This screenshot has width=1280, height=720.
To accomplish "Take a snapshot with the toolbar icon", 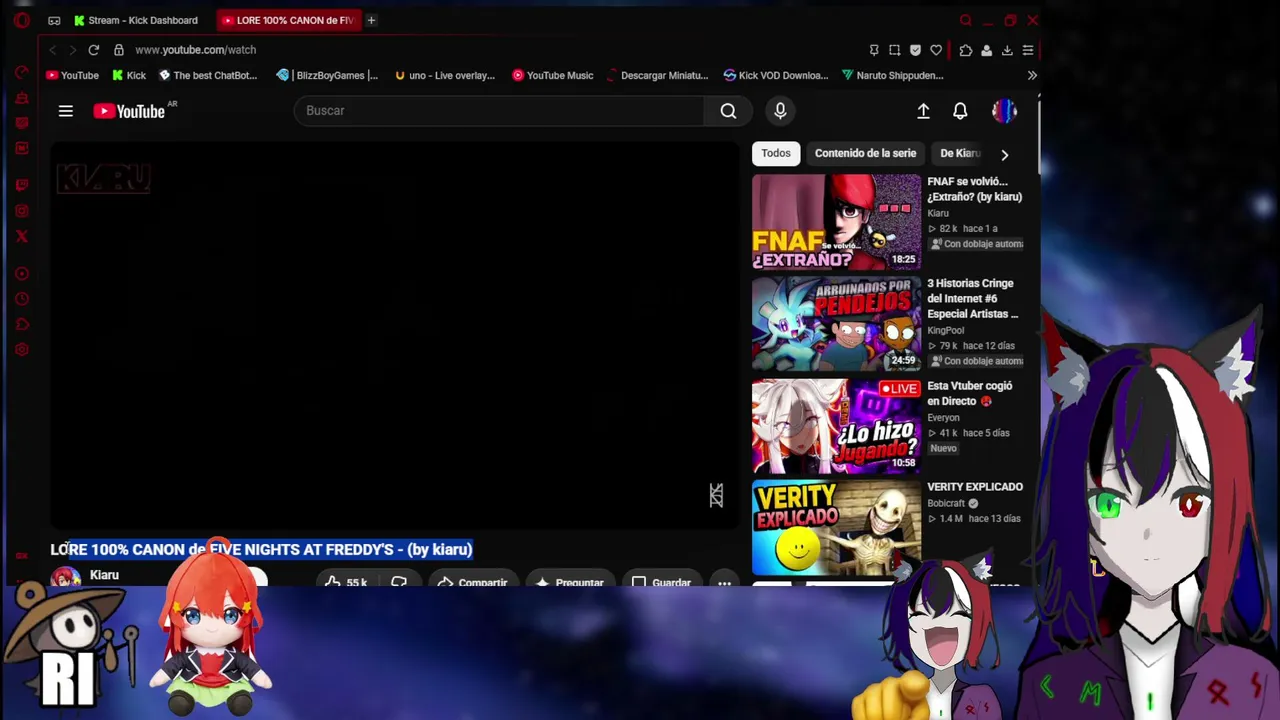I will [894, 50].
